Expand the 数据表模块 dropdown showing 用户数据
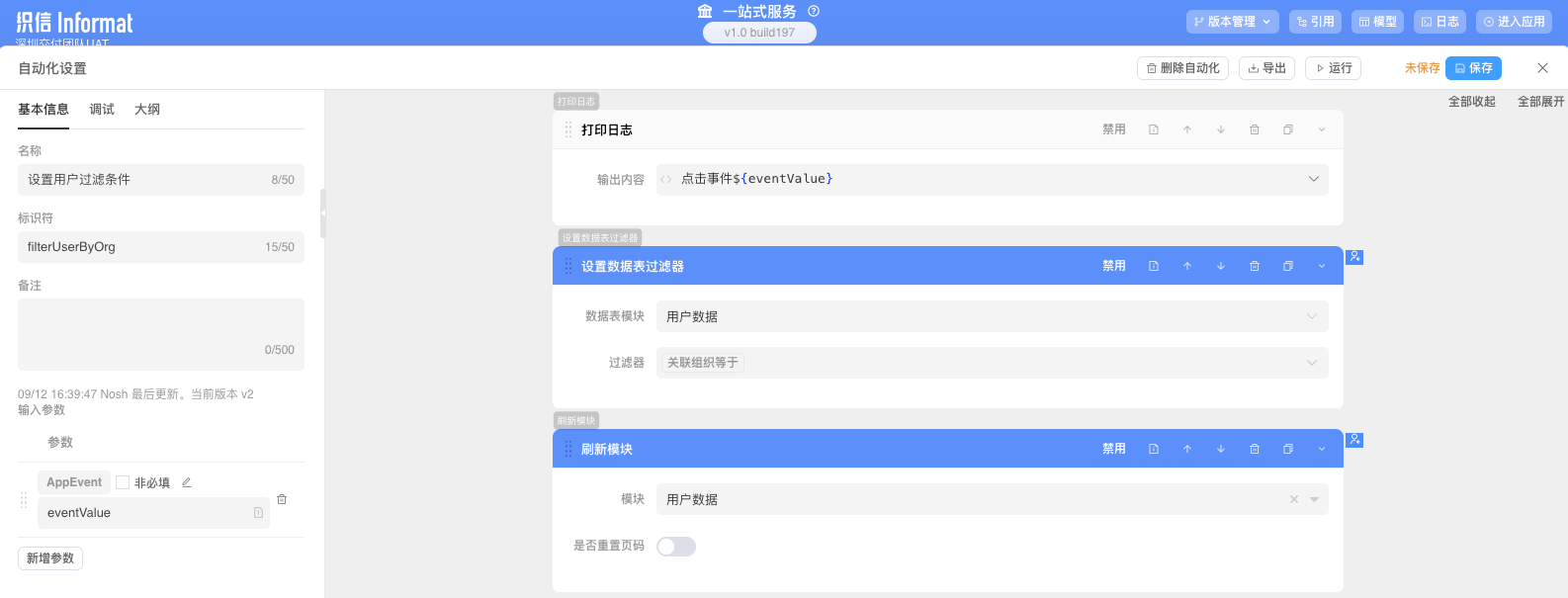 (x=992, y=316)
